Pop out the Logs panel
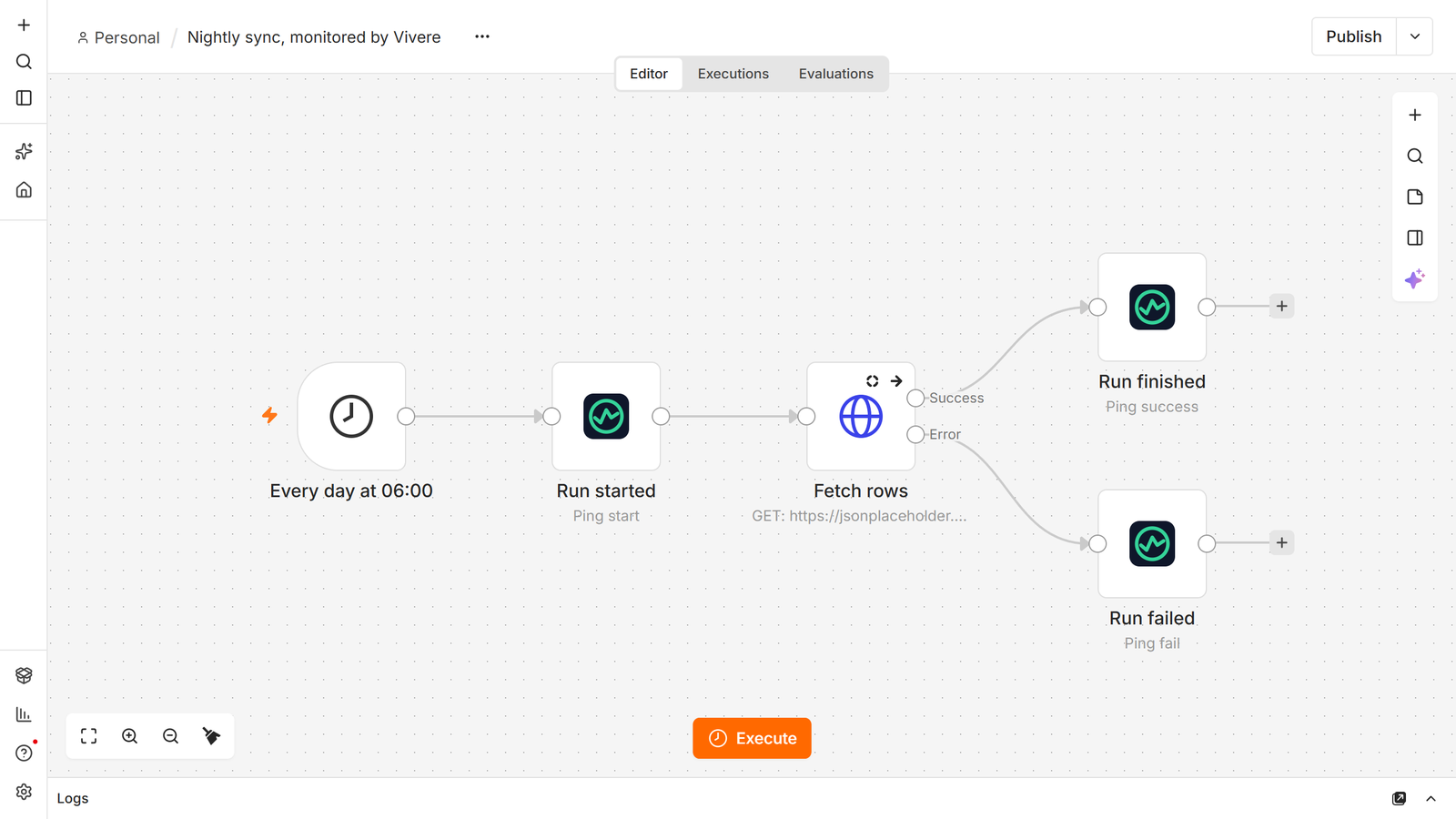 tap(1399, 798)
